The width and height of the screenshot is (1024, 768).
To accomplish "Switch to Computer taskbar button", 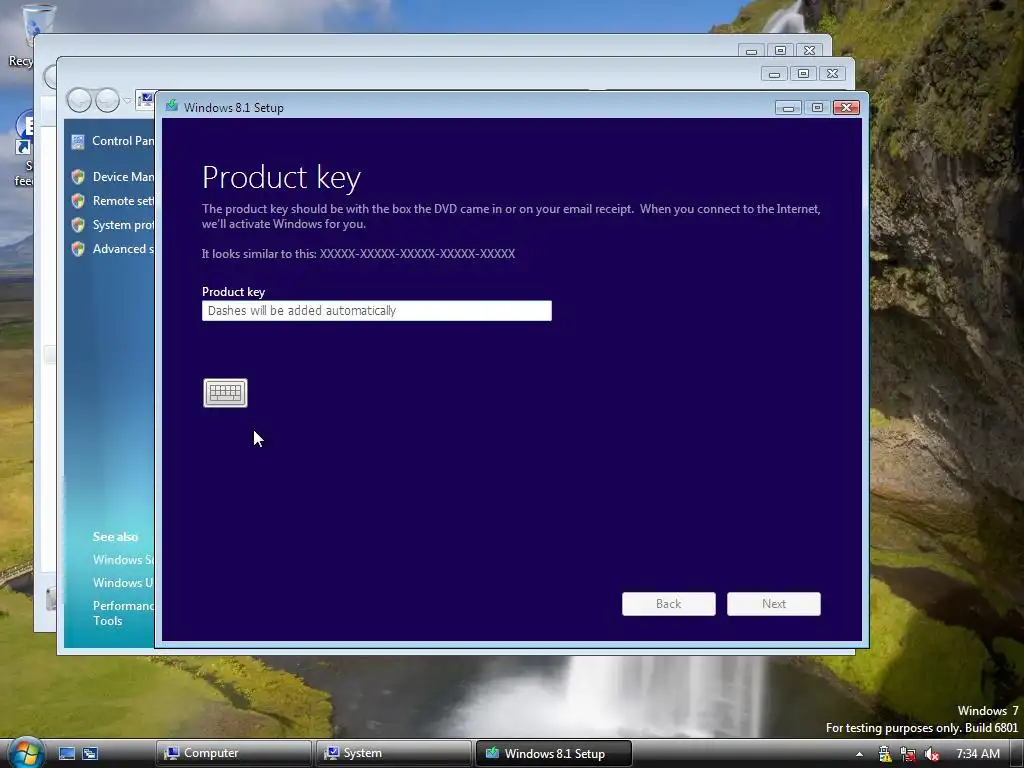I will click(234, 754).
